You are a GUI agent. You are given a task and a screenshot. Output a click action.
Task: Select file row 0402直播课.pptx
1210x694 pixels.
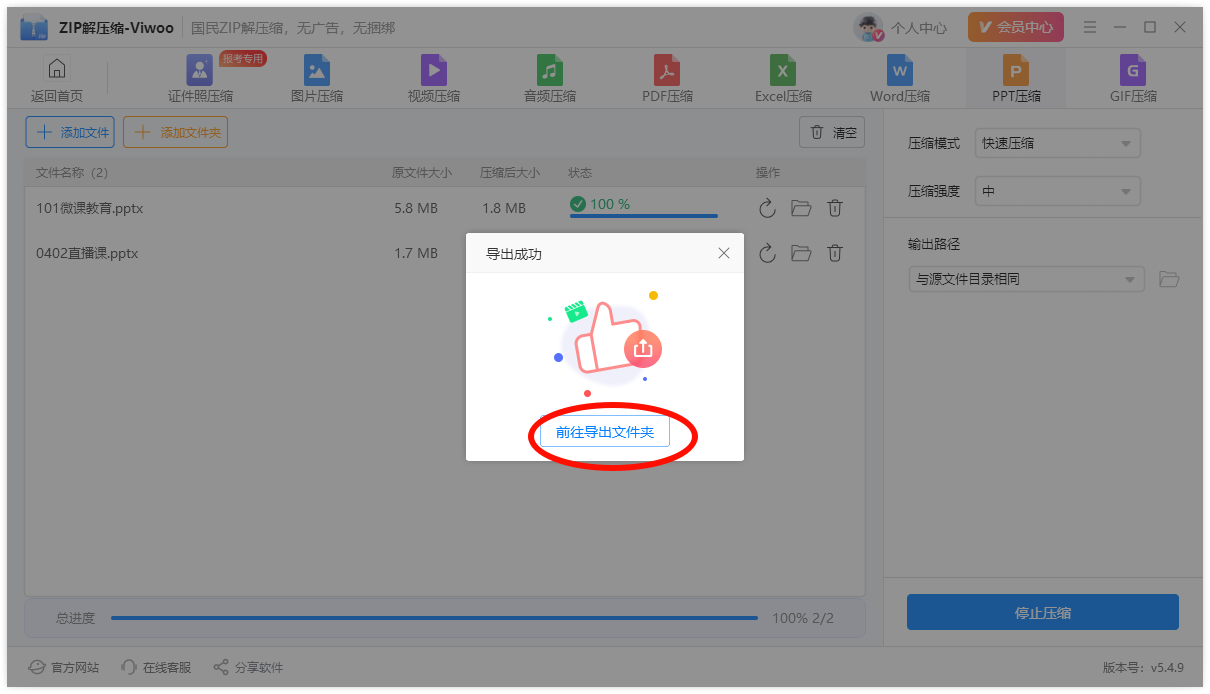(x=444, y=253)
